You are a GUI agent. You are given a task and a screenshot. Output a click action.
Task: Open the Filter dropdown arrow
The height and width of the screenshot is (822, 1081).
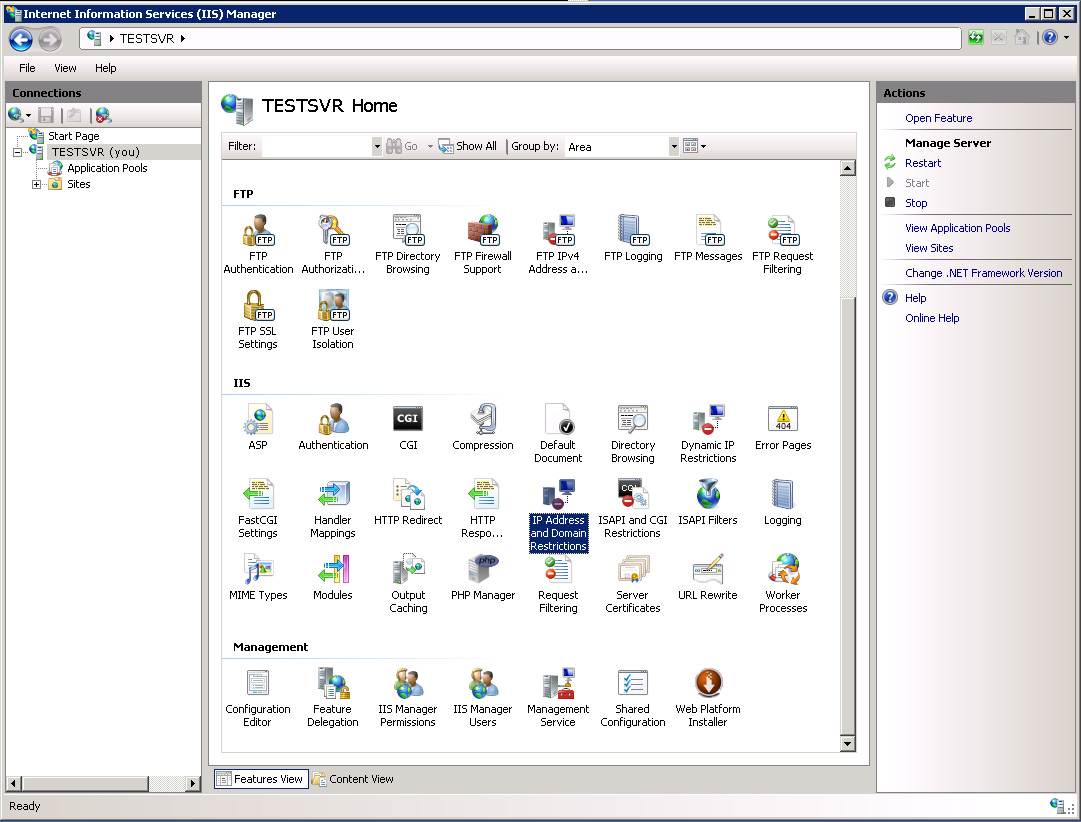pos(377,146)
